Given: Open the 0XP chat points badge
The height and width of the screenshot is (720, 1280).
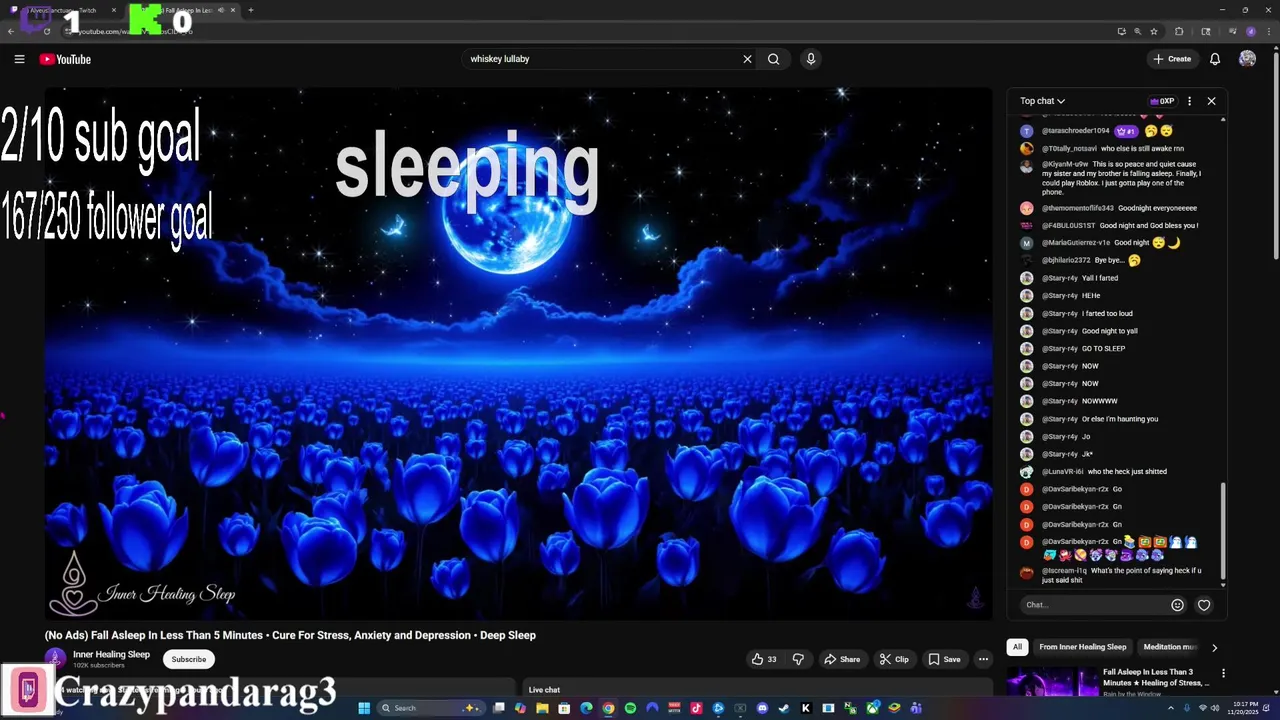Looking at the screenshot, I should (x=1162, y=101).
